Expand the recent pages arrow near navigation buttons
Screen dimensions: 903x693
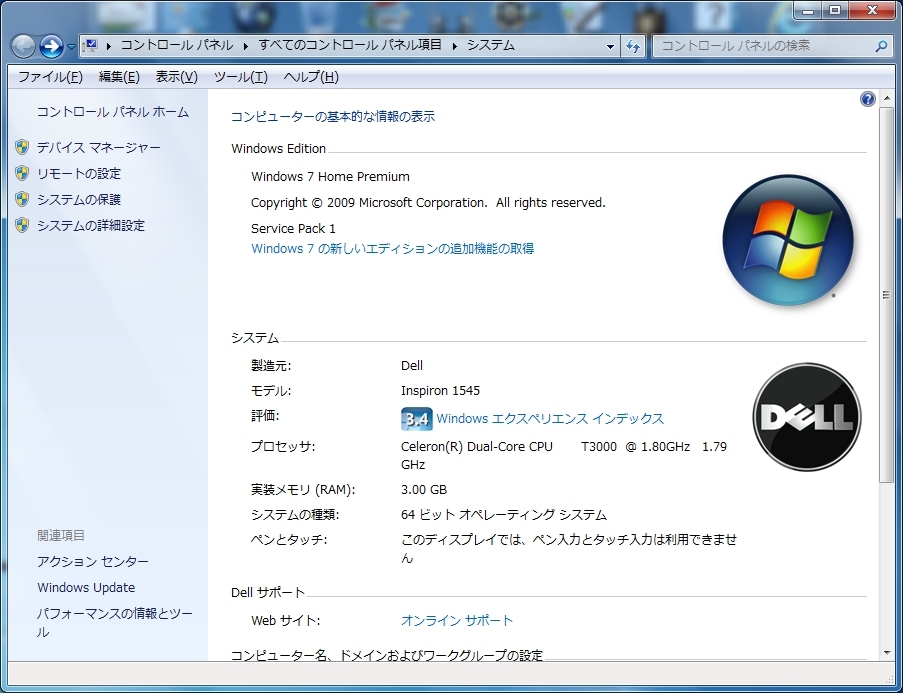click(72, 47)
